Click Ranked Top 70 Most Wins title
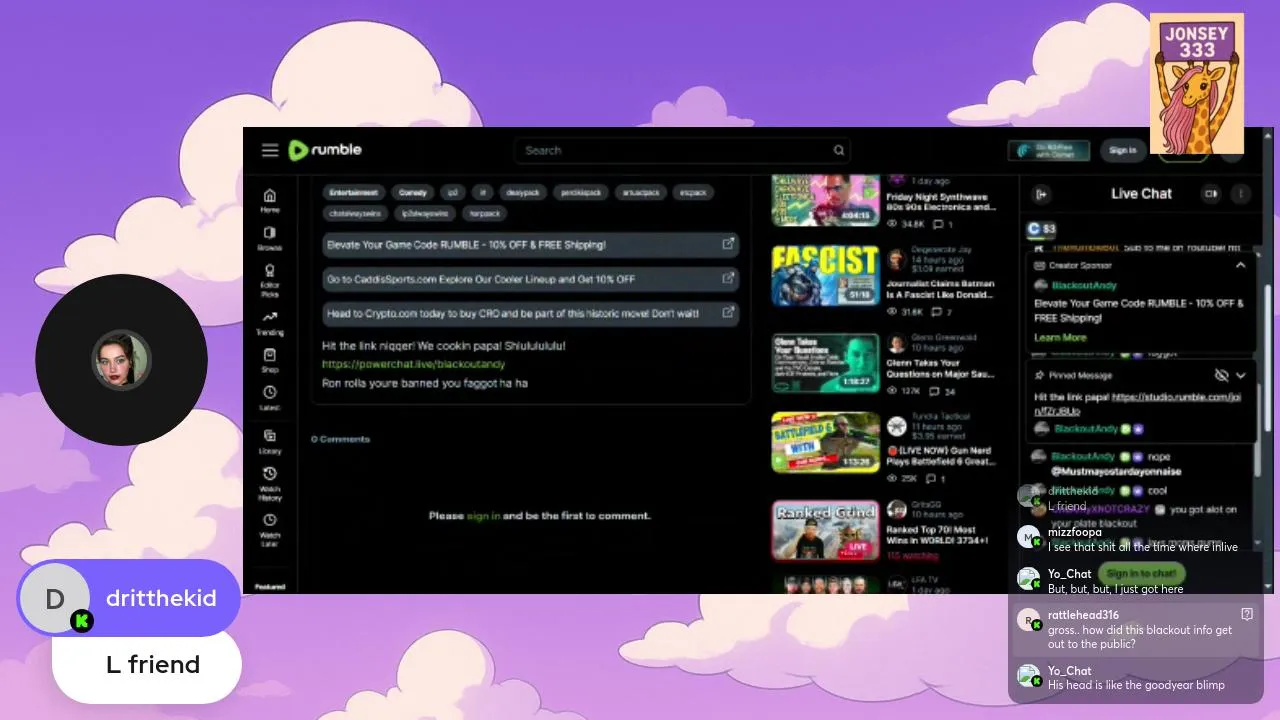The width and height of the screenshot is (1280, 720). [x=937, y=535]
